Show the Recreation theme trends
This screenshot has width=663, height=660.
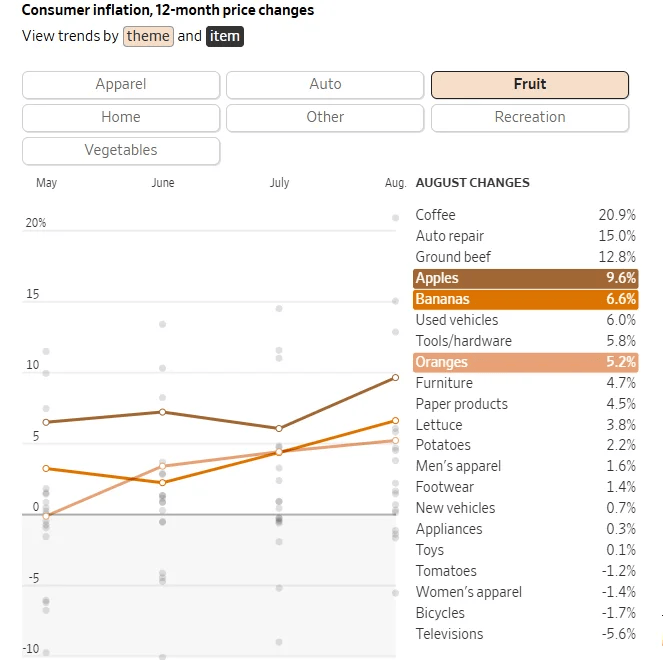(529, 118)
